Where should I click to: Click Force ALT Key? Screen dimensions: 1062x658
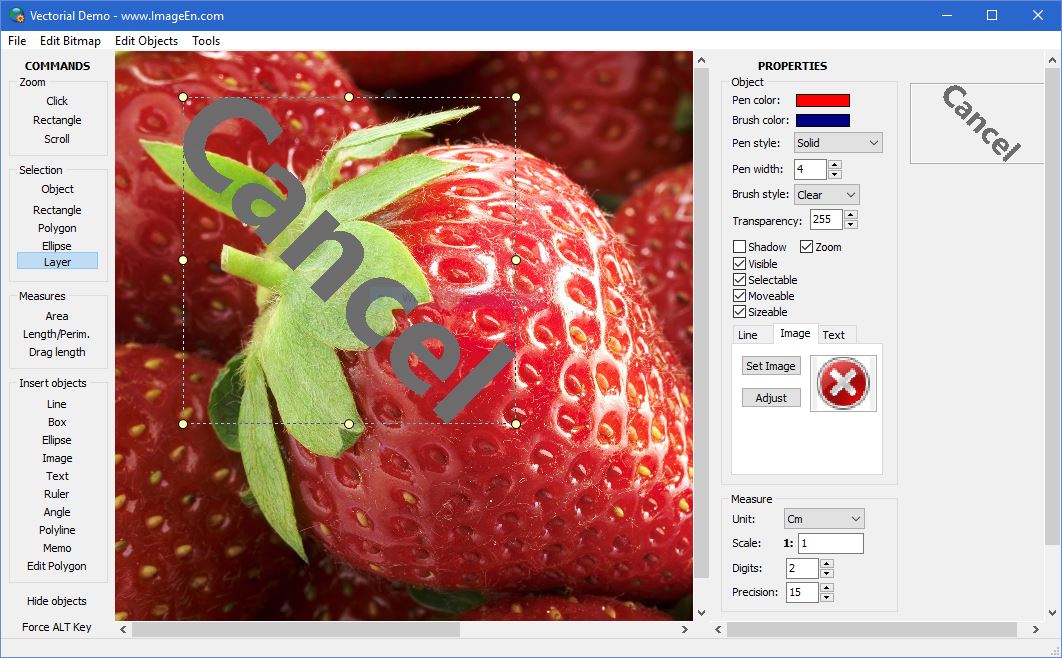tap(57, 627)
